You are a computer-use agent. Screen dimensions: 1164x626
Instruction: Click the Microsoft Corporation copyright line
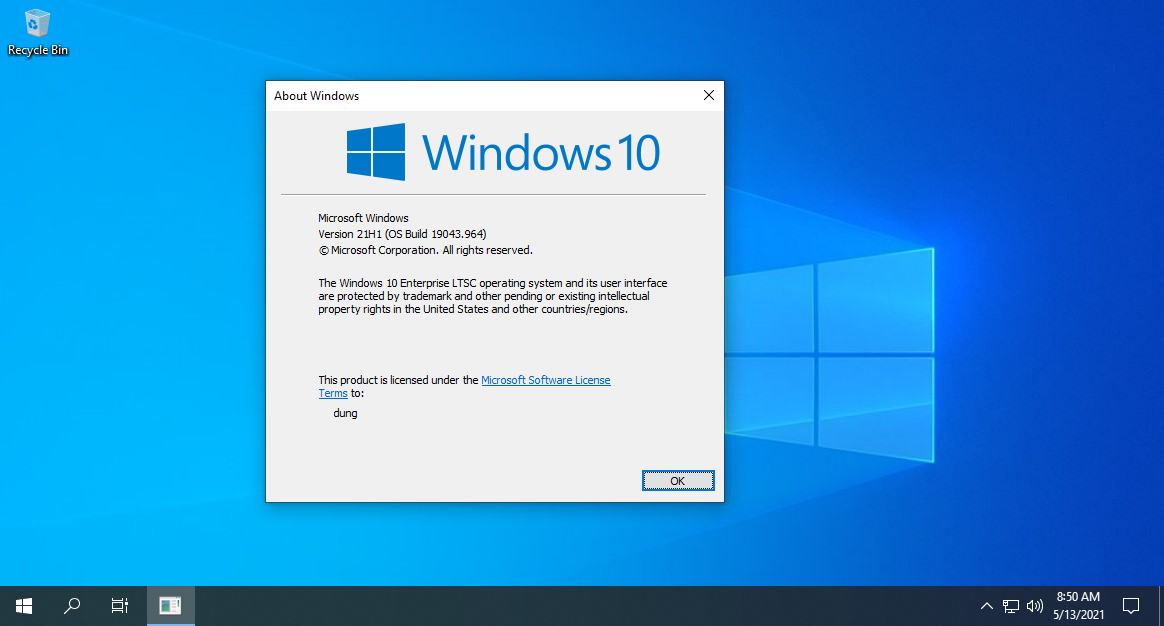point(425,250)
